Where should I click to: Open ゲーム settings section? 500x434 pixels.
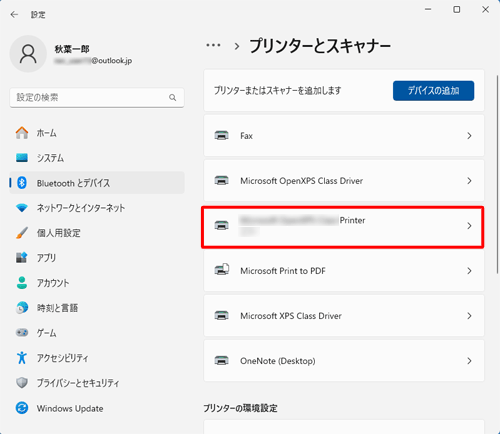pyautogui.click(x=97, y=333)
